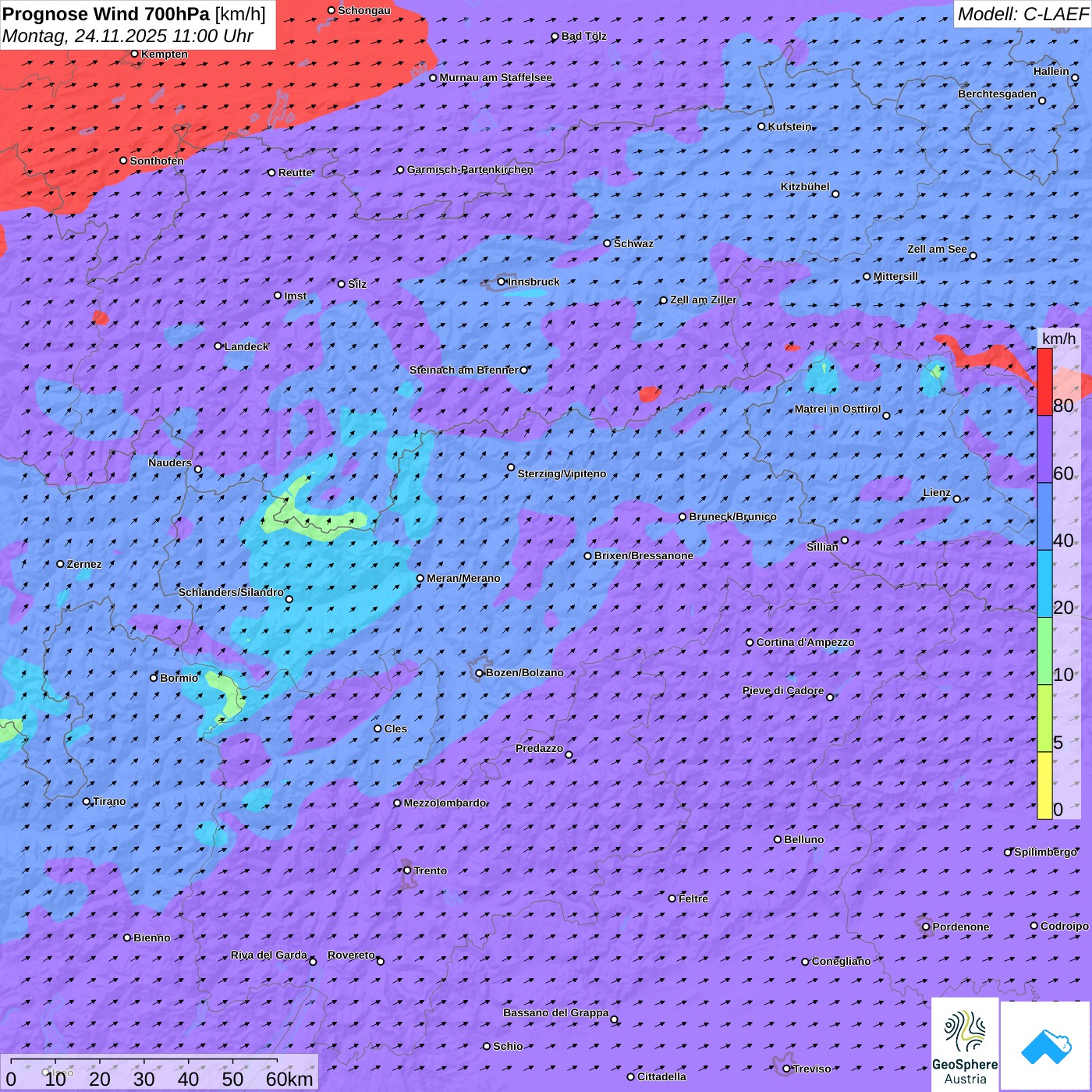The height and width of the screenshot is (1092, 1092).
Task: Click the Reutte city label
Action: coord(296,172)
